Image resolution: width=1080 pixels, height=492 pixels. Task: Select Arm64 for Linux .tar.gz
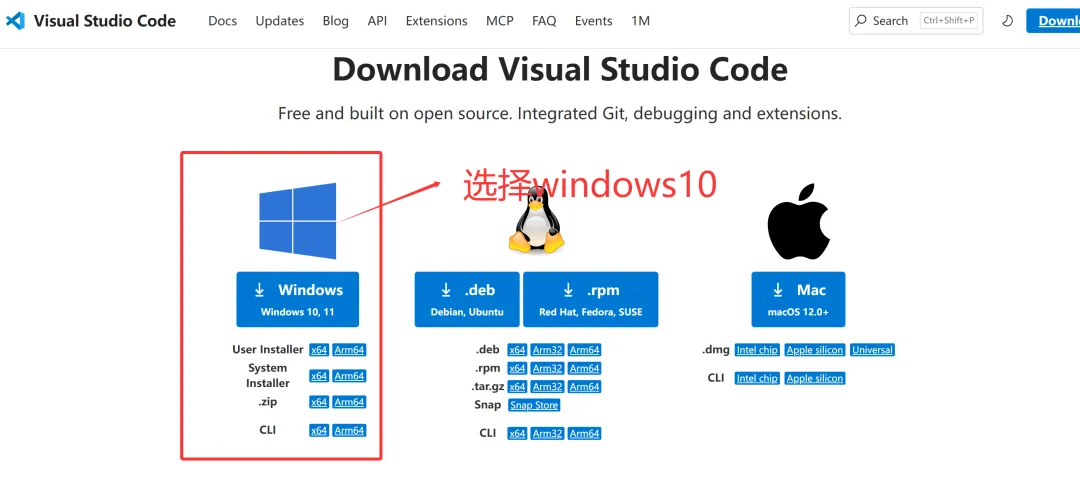585,387
